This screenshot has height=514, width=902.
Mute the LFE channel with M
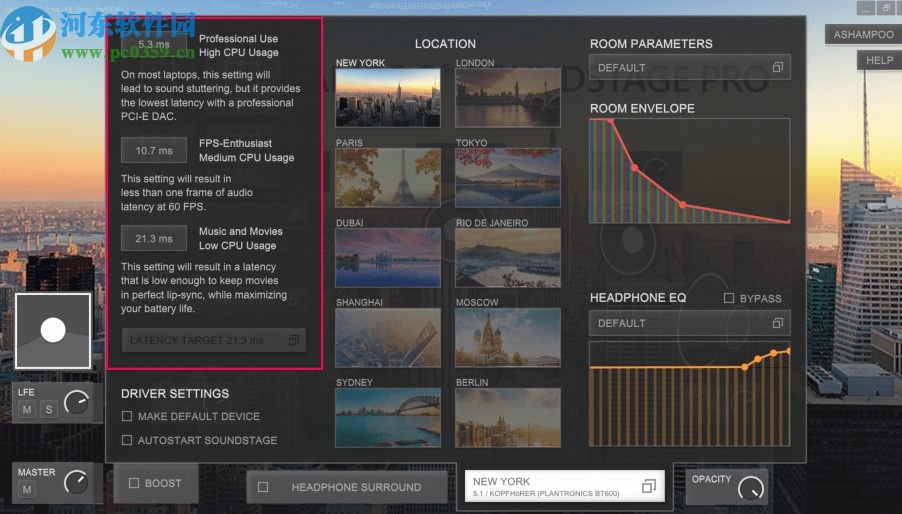[26, 409]
